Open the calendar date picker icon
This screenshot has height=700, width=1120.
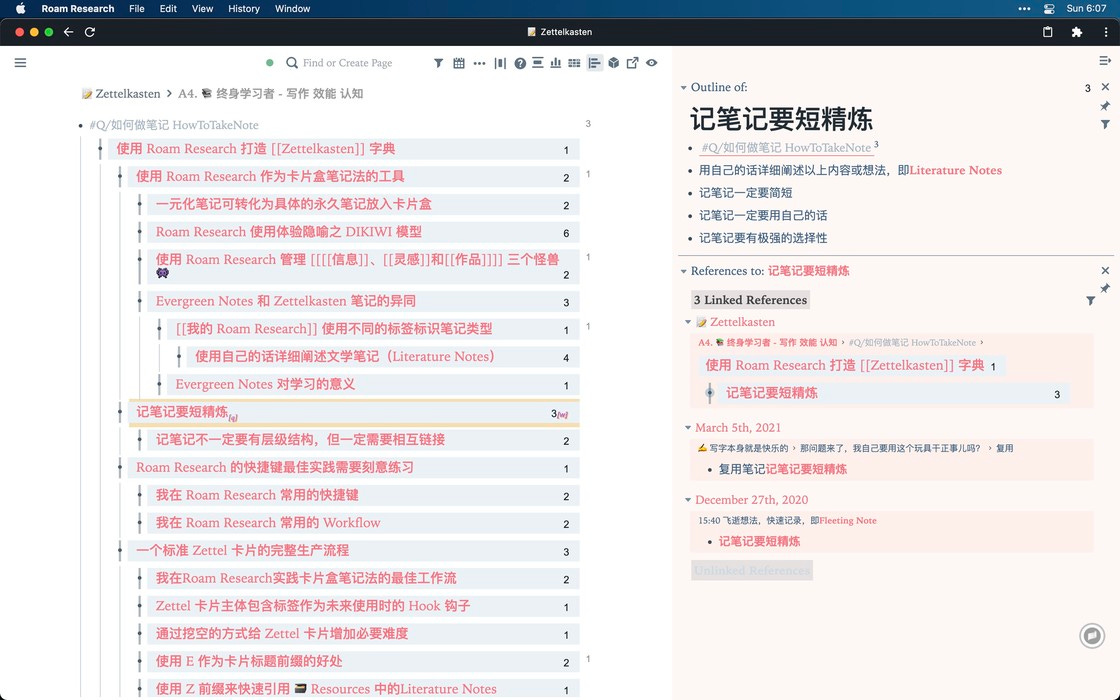click(x=459, y=63)
